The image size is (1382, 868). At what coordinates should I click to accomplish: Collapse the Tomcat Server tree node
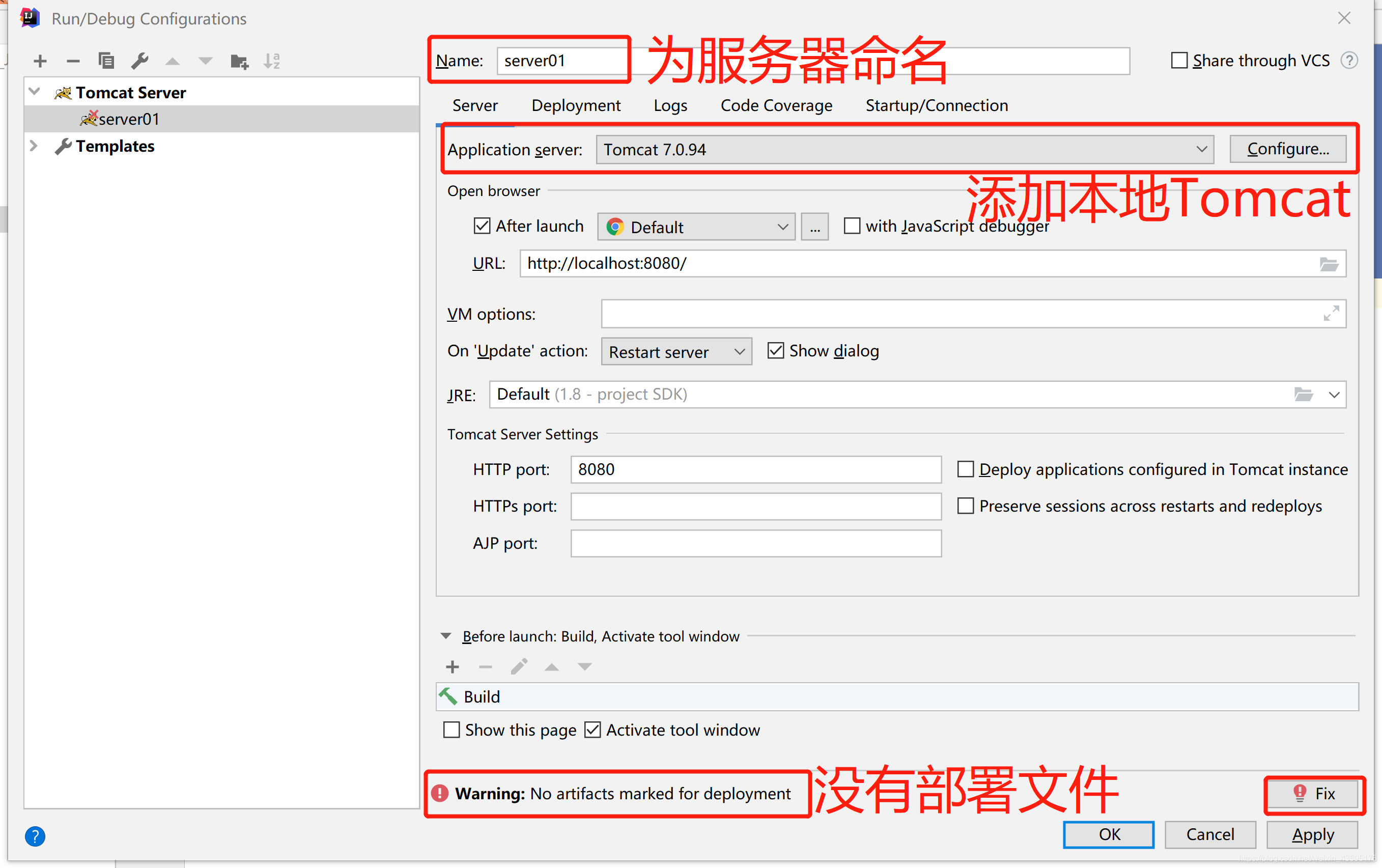(x=35, y=91)
